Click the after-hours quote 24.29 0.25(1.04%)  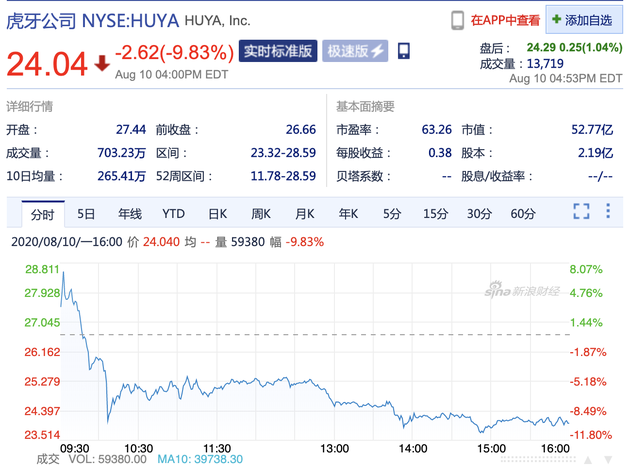pos(575,47)
